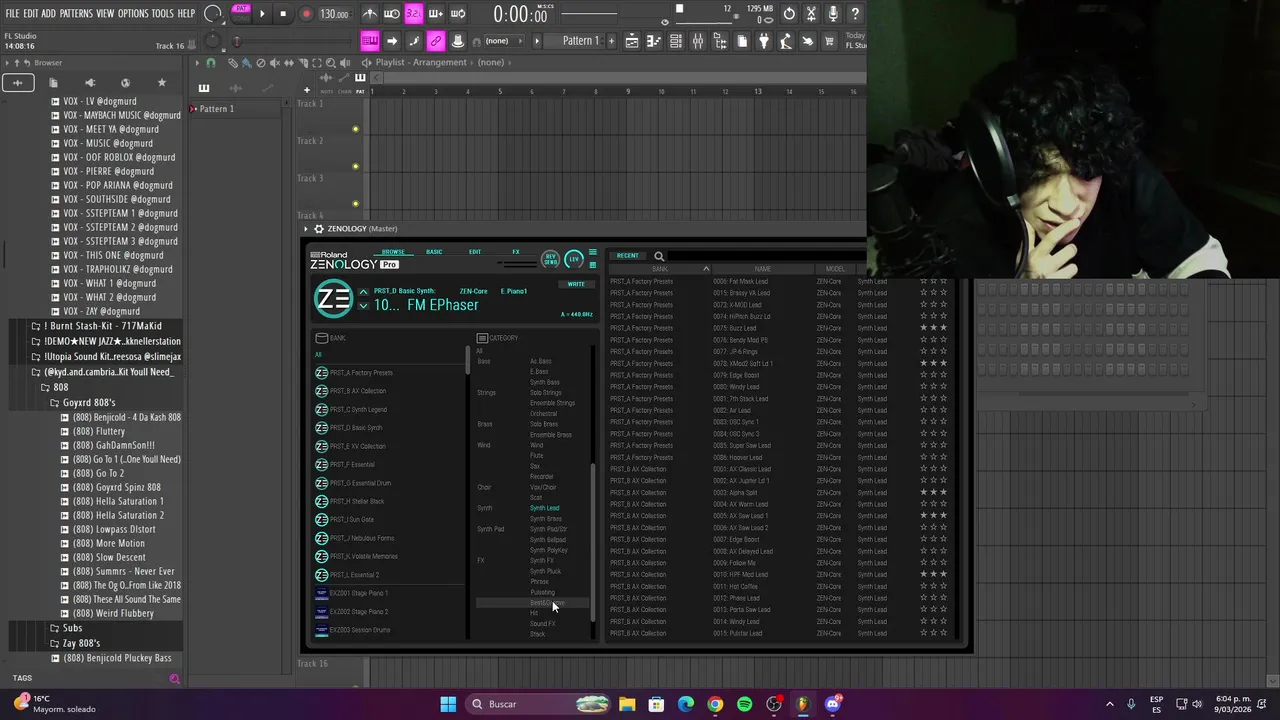The image size is (1280, 720).
Task: Switch ZENOLOGY to the BASIC tab
Action: (x=434, y=252)
